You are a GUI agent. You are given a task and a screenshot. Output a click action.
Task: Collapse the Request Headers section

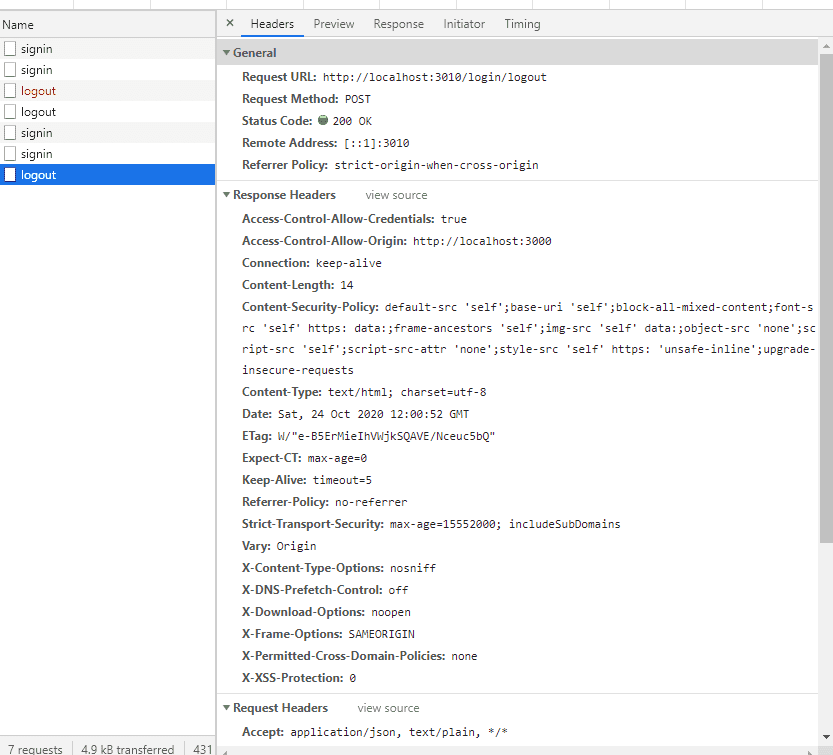tap(226, 708)
